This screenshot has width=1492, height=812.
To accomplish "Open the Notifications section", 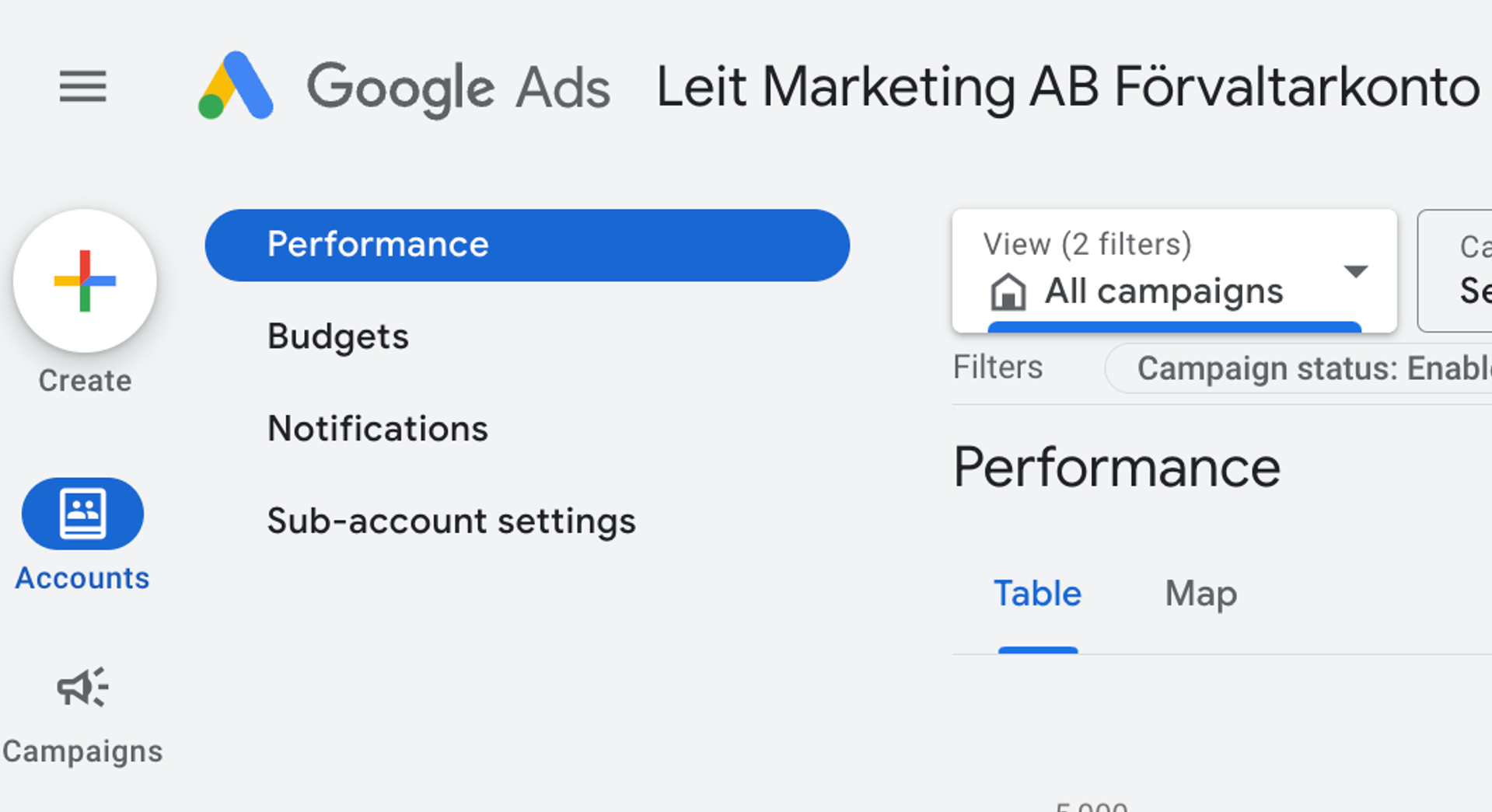I will coord(377,429).
